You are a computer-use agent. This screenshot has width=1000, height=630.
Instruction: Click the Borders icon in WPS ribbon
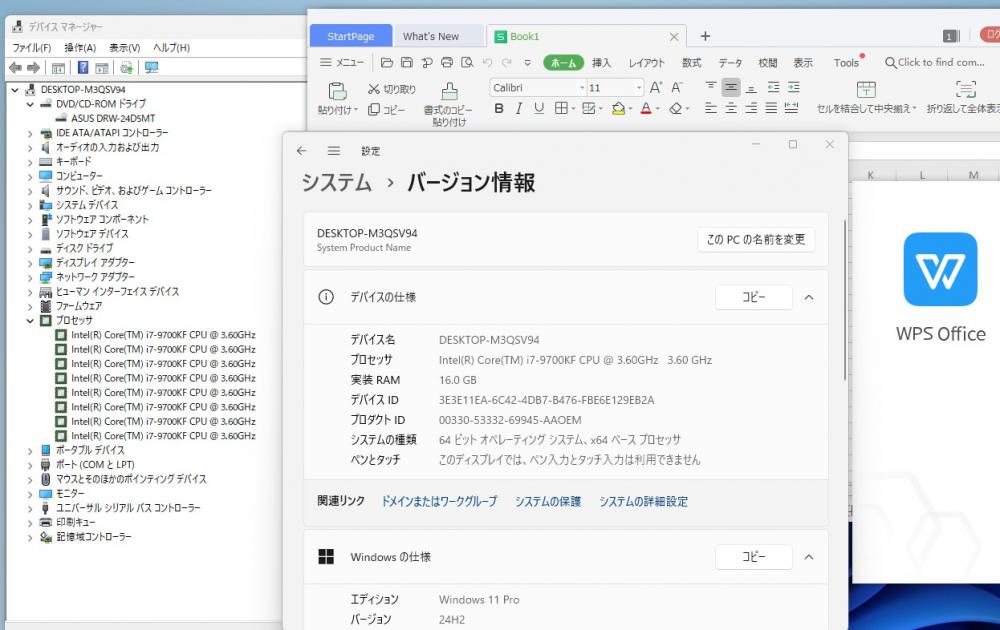pos(561,109)
